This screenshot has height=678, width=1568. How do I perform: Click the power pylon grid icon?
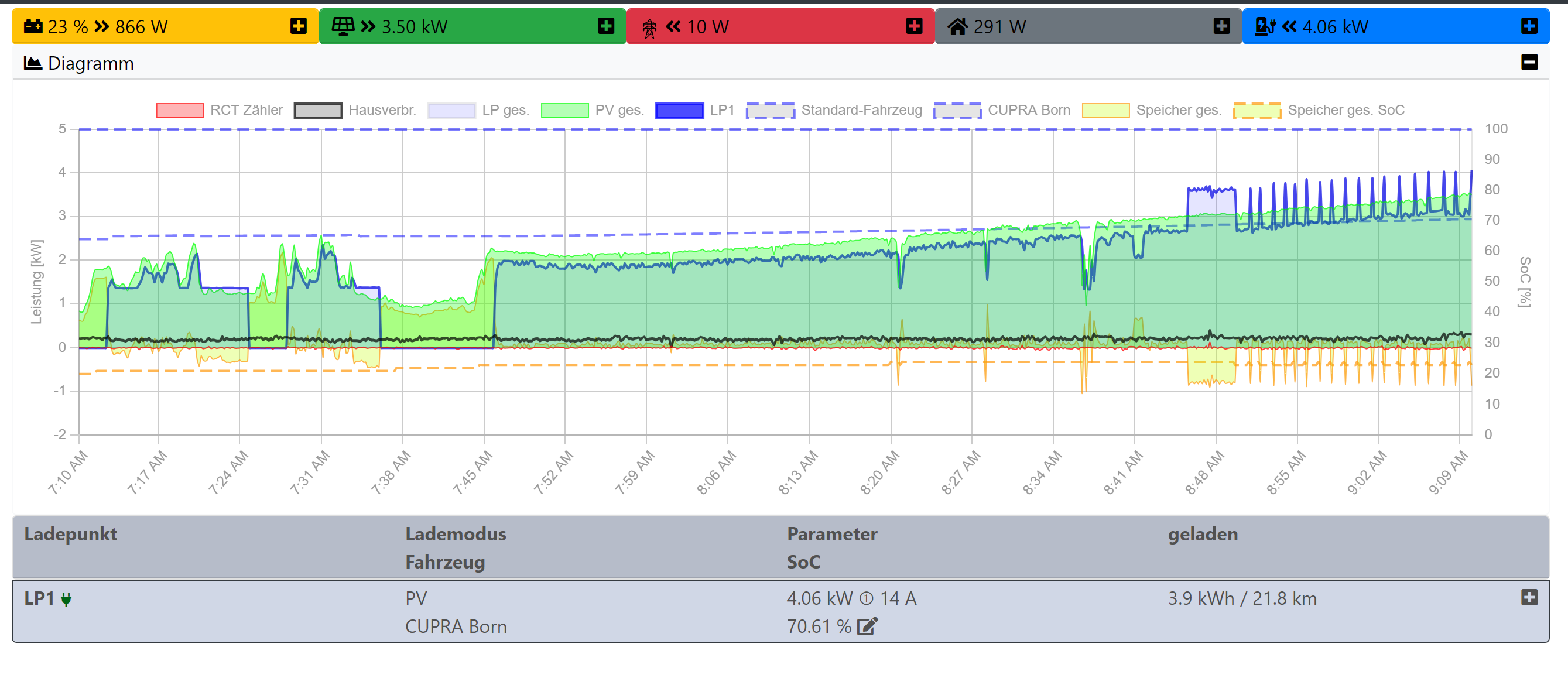pyautogui.click(x=649, y=28)
